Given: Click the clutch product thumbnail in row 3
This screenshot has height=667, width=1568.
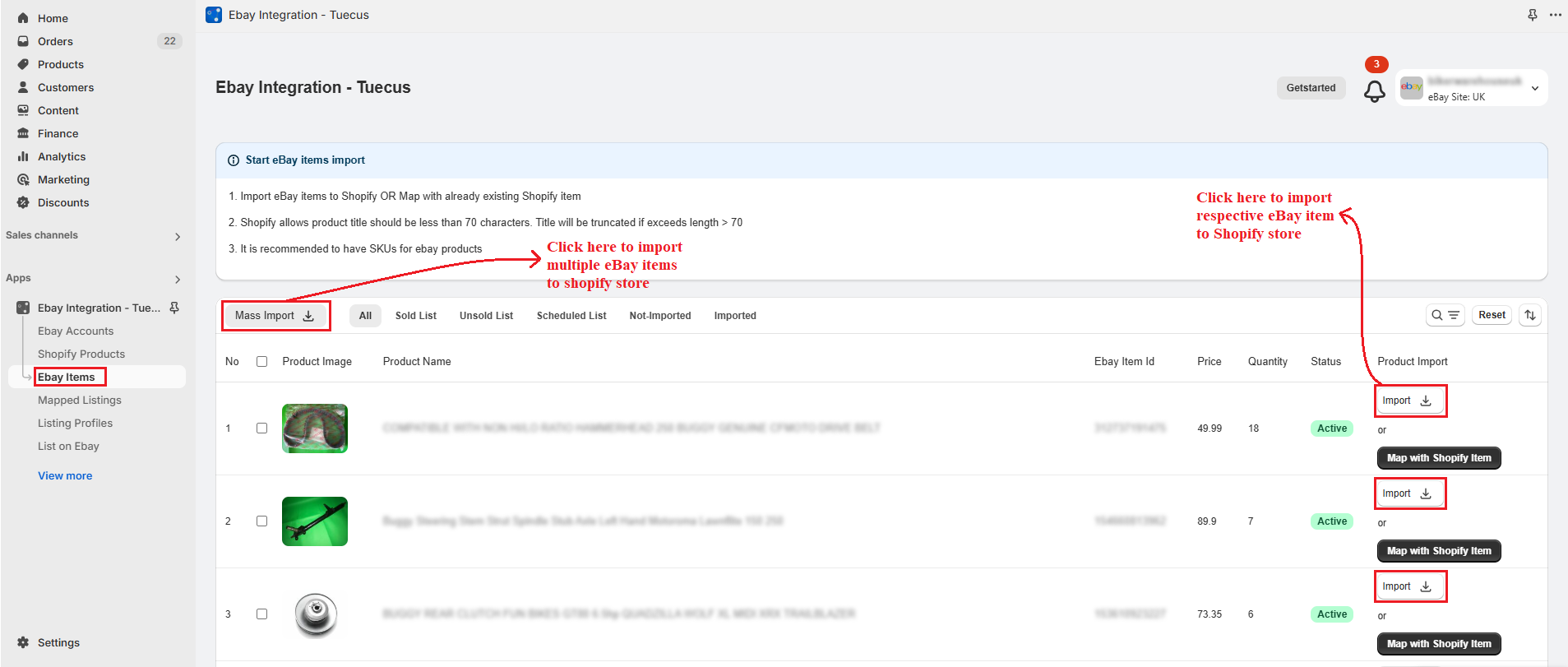Looking at the screenshot, I should click(x=316, y=614).
